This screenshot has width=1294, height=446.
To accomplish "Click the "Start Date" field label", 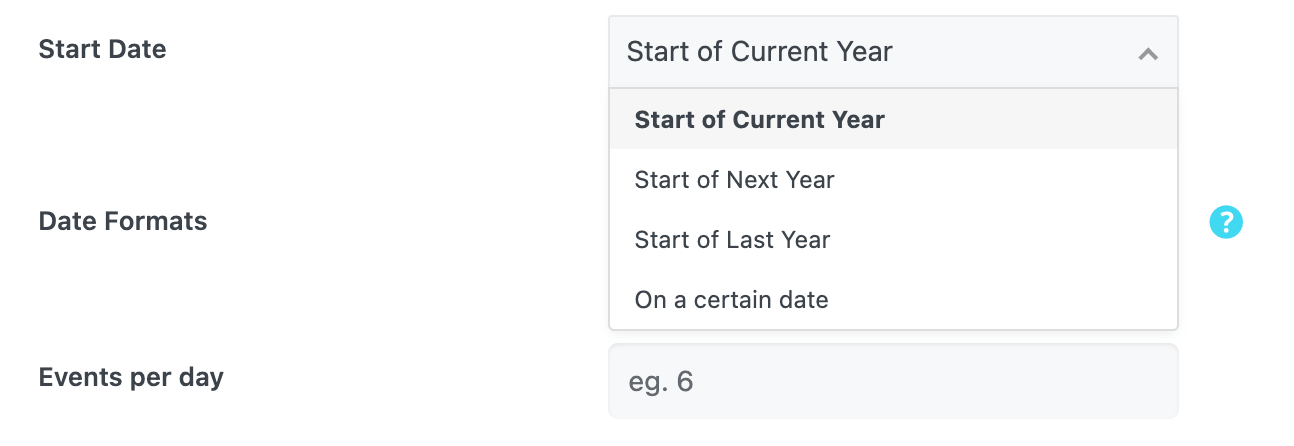I will pos(102,49).
